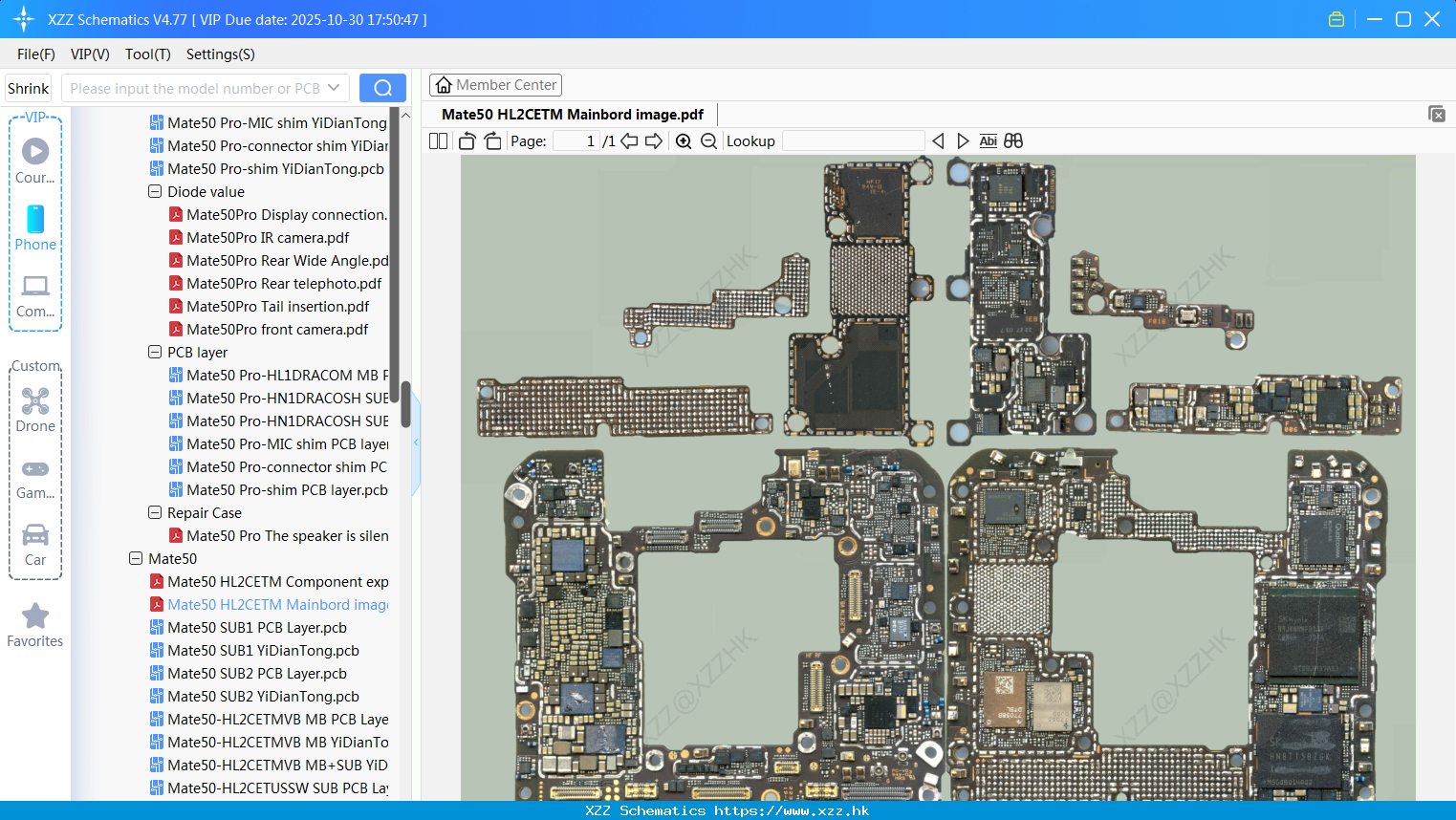Open Mate50 SUB2 PCB Layer.pcb

249,673
